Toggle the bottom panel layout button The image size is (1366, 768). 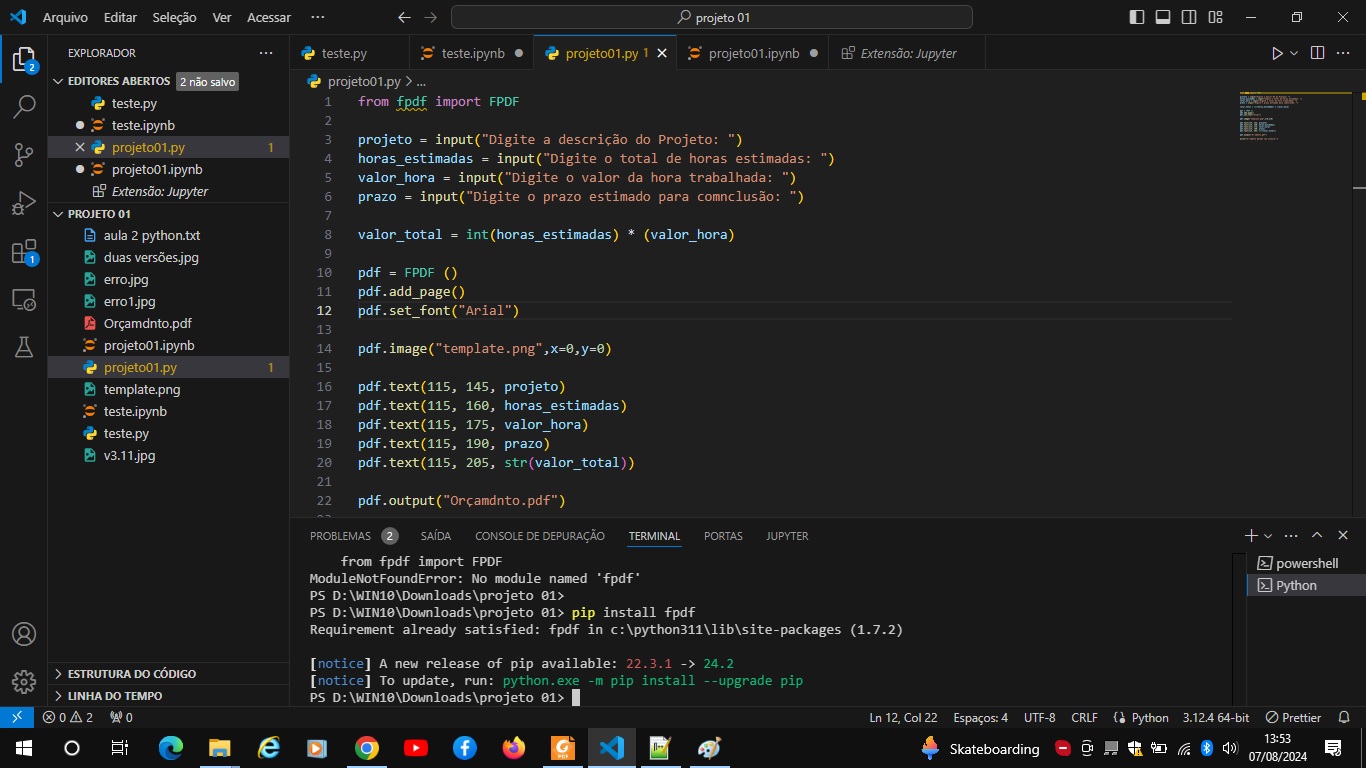coord(1163,17)
